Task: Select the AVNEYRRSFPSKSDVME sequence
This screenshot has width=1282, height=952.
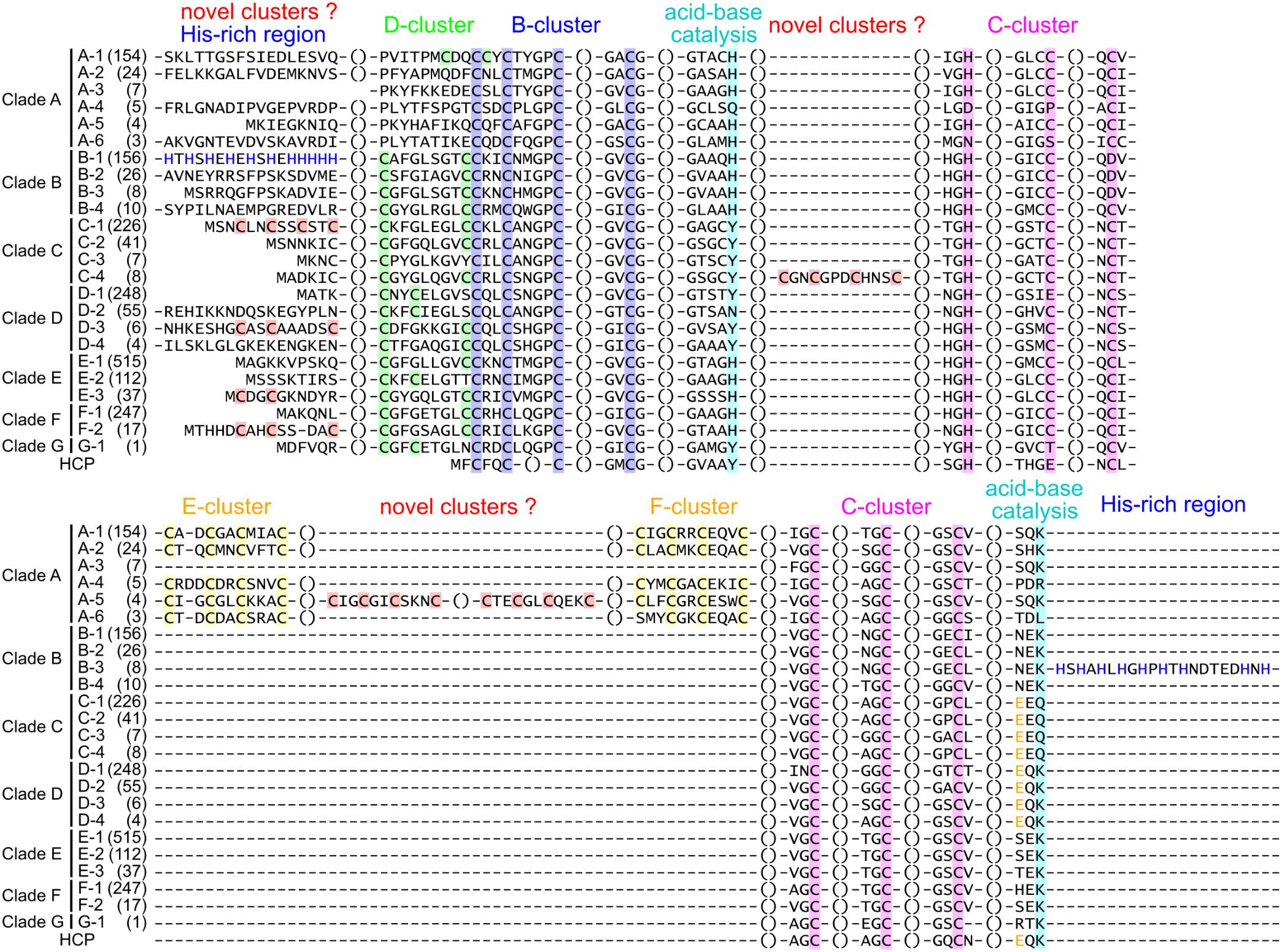Action: pyautogui.click(x=251, y=176)
